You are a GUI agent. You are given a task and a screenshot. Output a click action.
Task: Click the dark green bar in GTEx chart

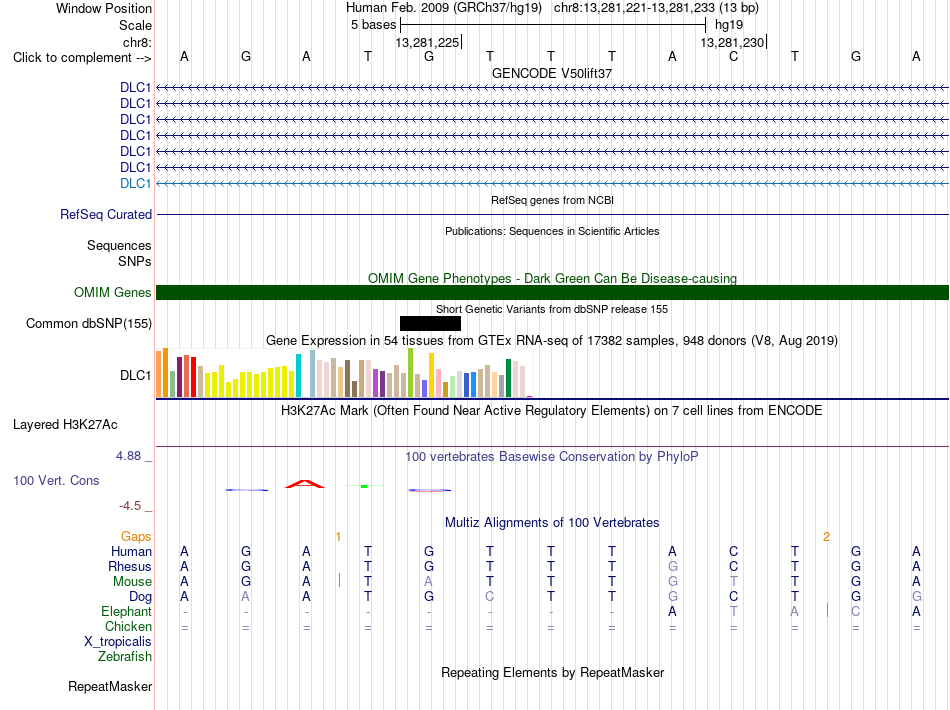(x=508, y=378)
